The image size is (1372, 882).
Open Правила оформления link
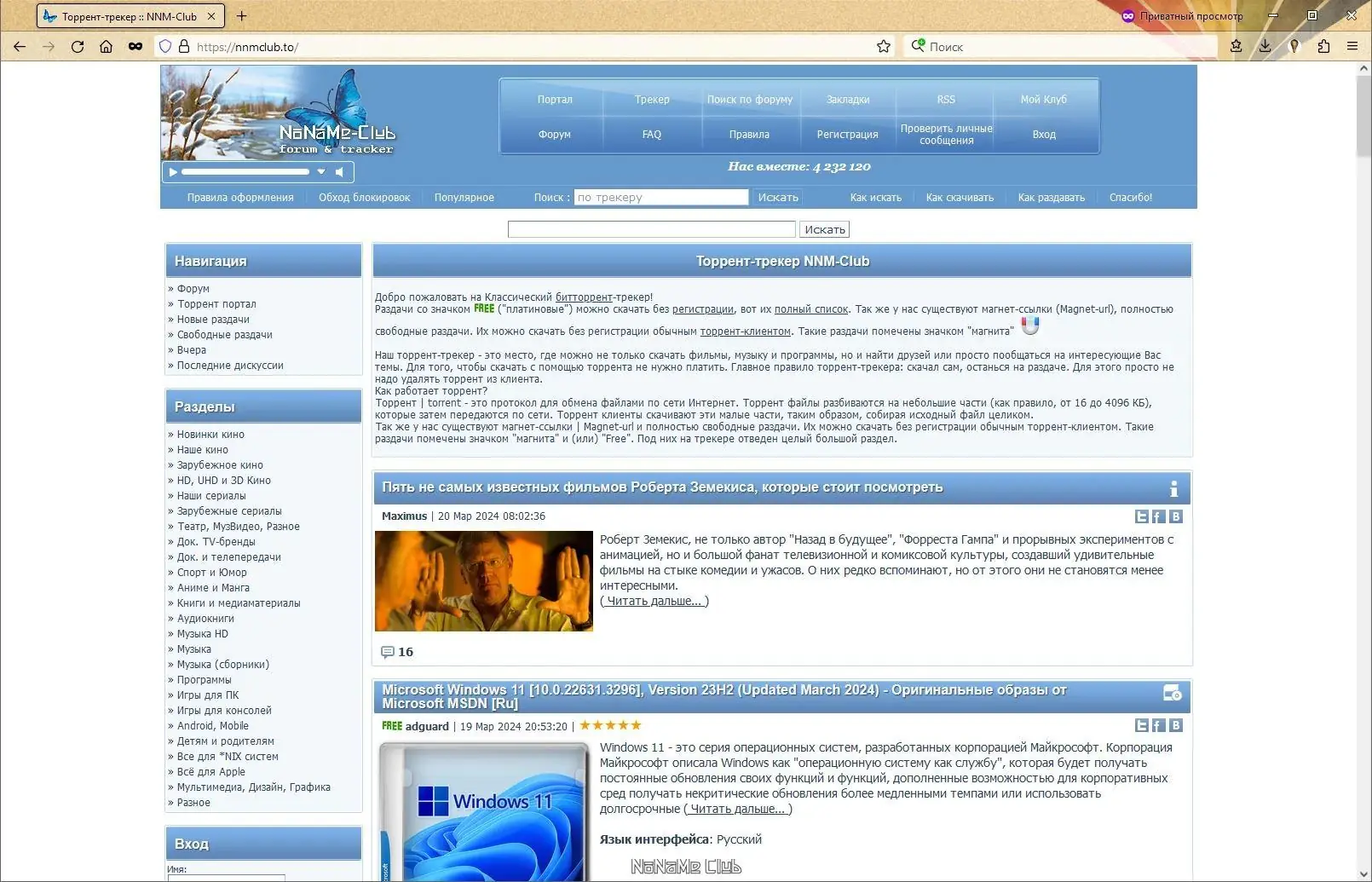click(240, 198)
